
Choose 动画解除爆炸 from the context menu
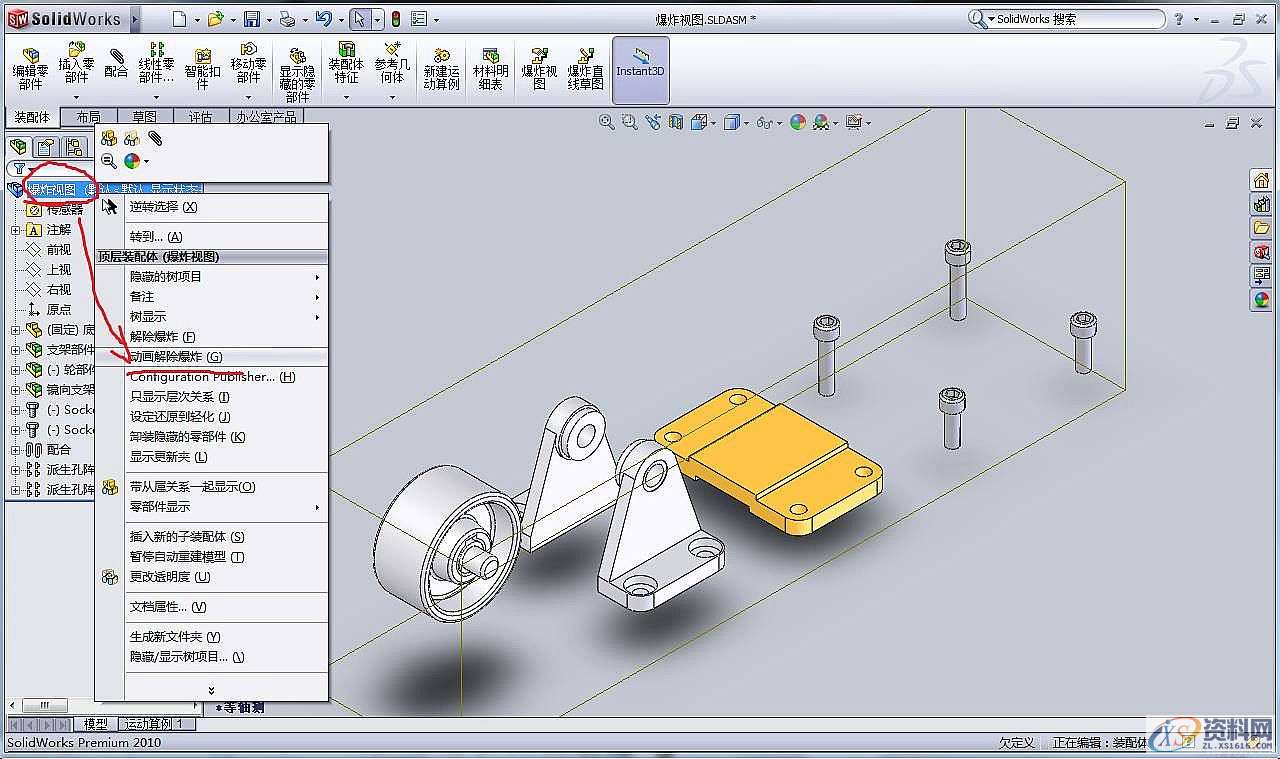(185, 356)
